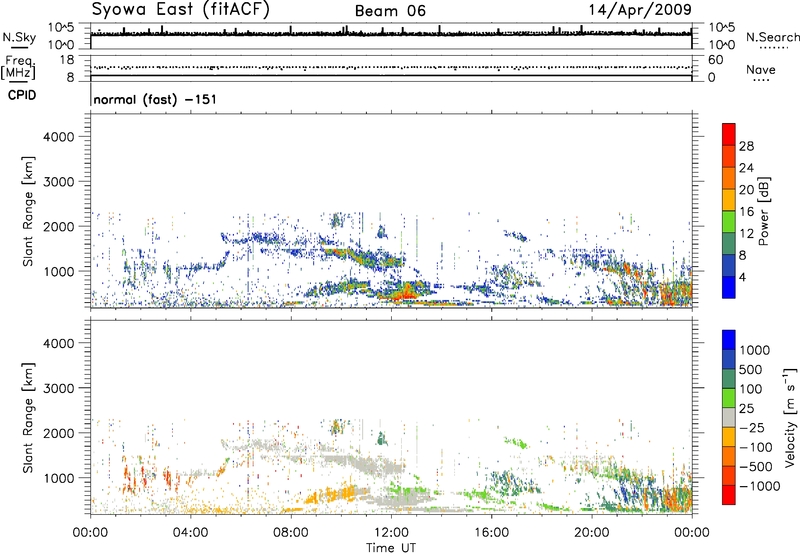This screenshot has height=554, width=800.
Task: Click the '04:00' time axis label
Action: point(190,533)
